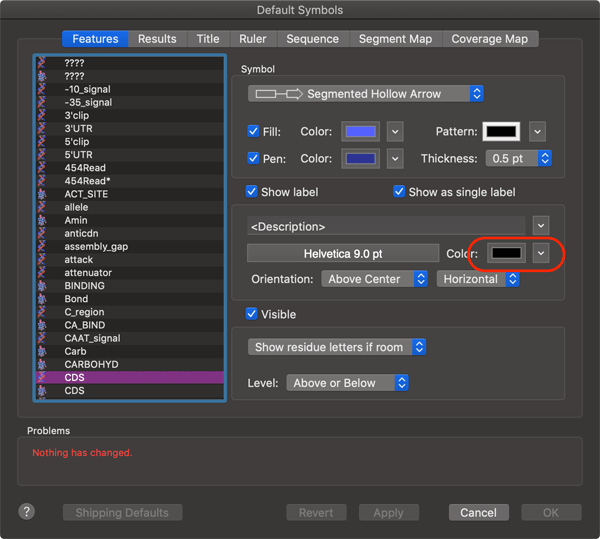
Task: Click the DNA icon beside 3'UTR
Action: (41, 129)
